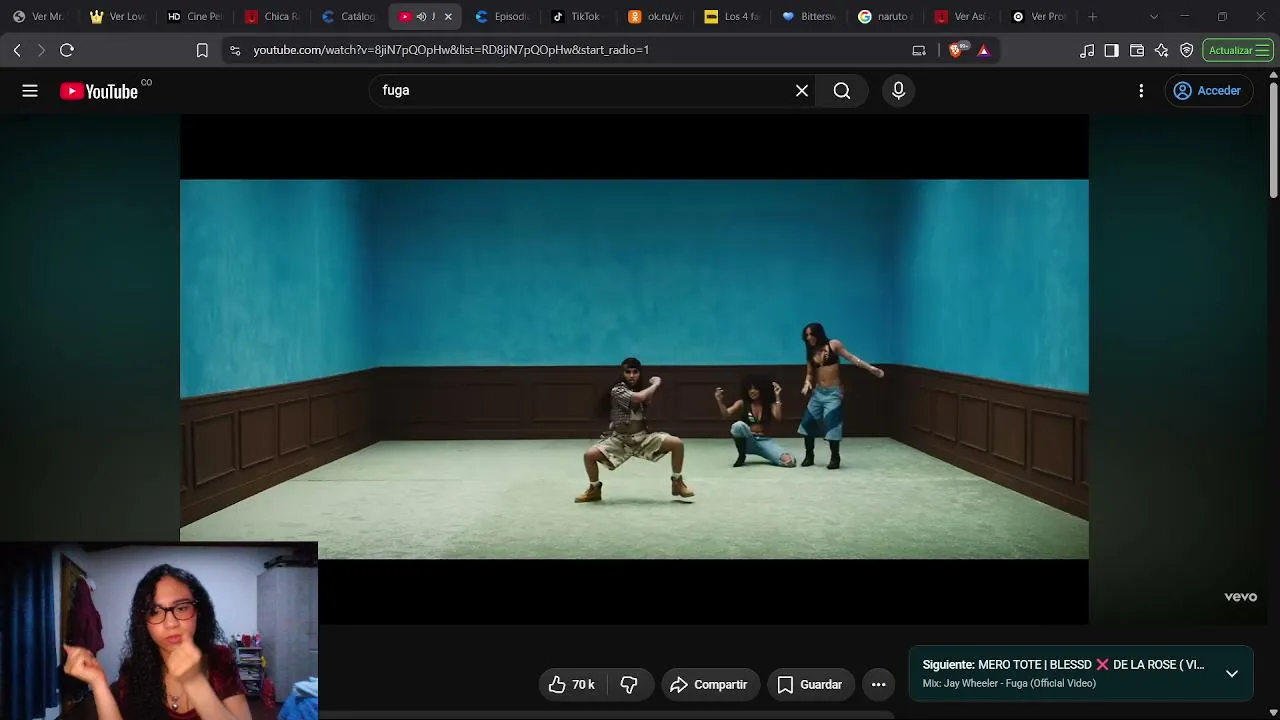Screen dimensions: 1280x720
Task: Mute the YouTube tab audio icon
Action: (421, 16)
